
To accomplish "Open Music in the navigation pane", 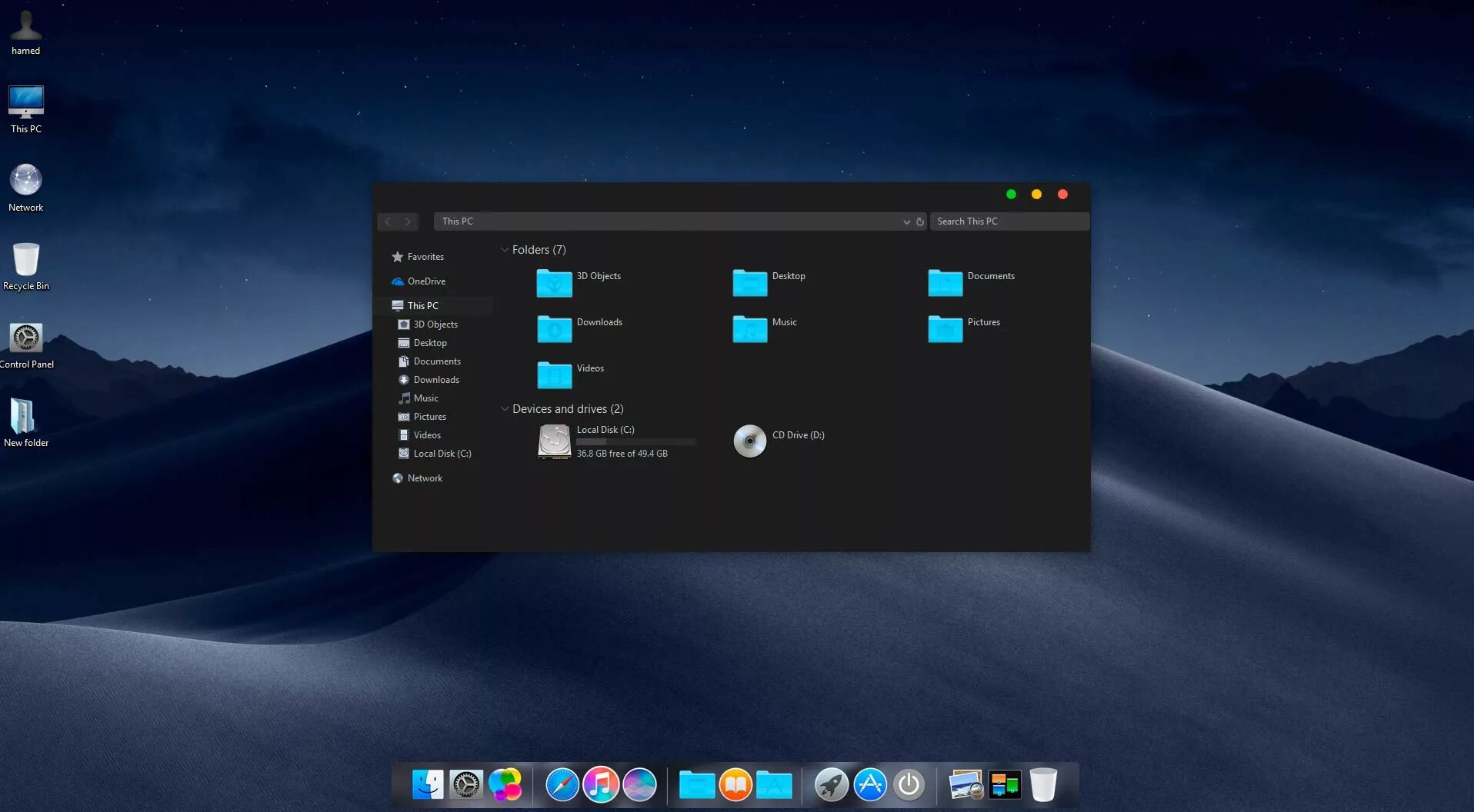I will coord(419,398).
